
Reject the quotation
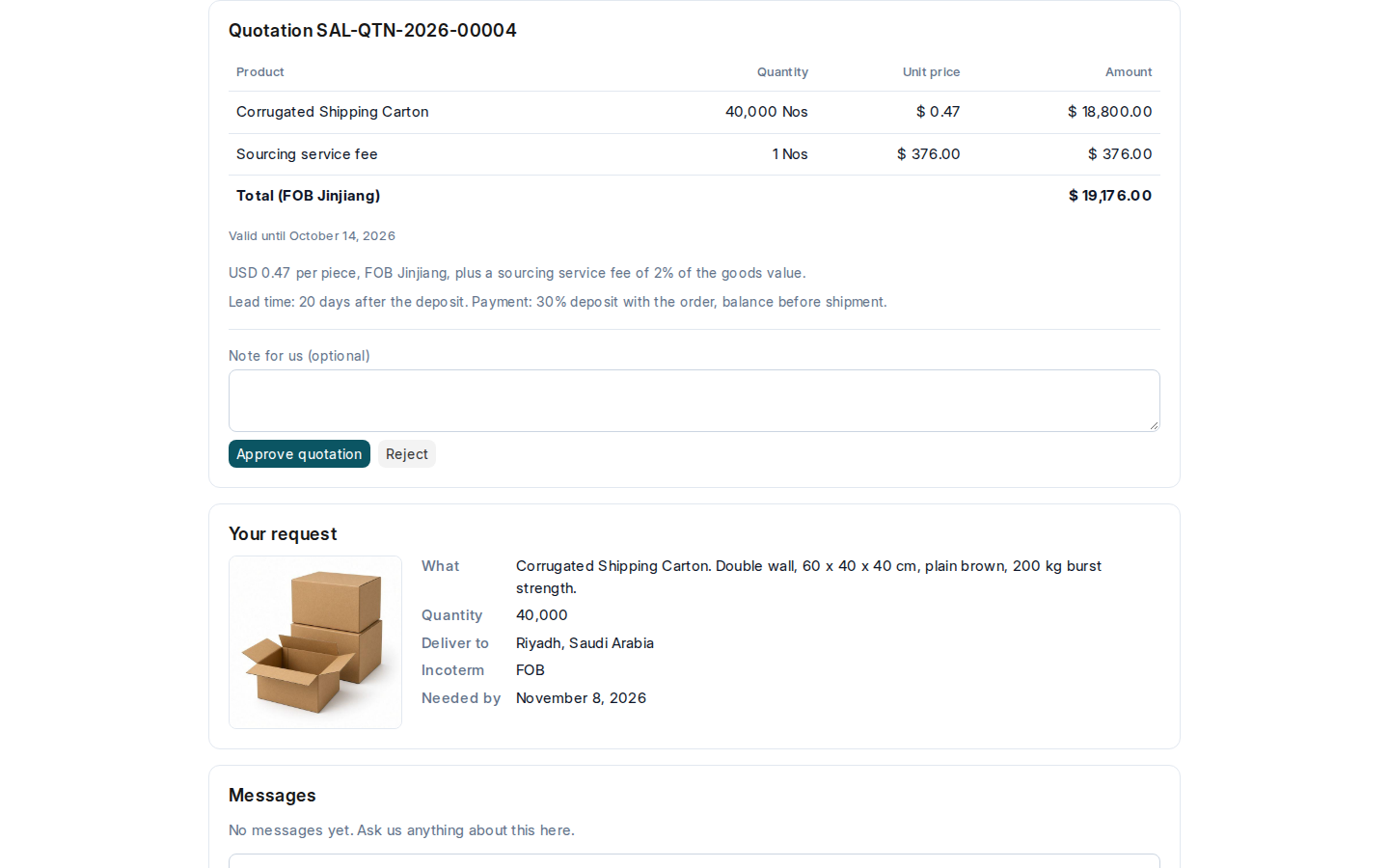(x=406, y=454)
